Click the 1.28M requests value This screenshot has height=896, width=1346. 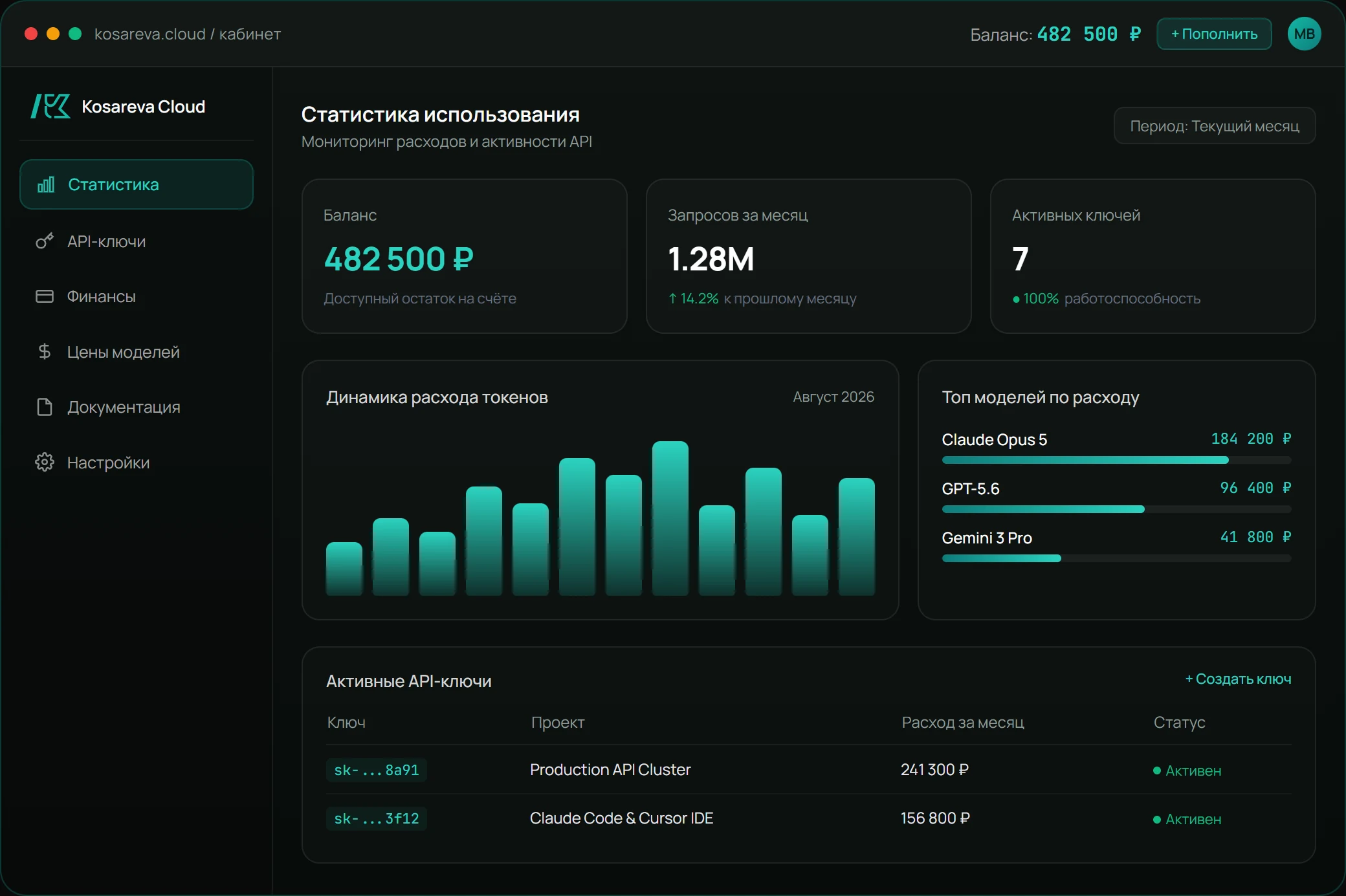coord(711,259)
